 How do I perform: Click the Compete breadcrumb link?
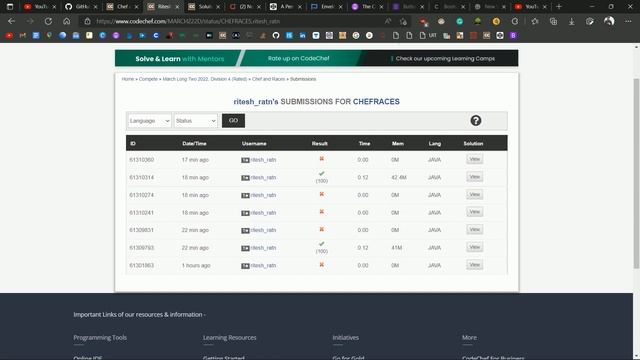tap(148, 79)
